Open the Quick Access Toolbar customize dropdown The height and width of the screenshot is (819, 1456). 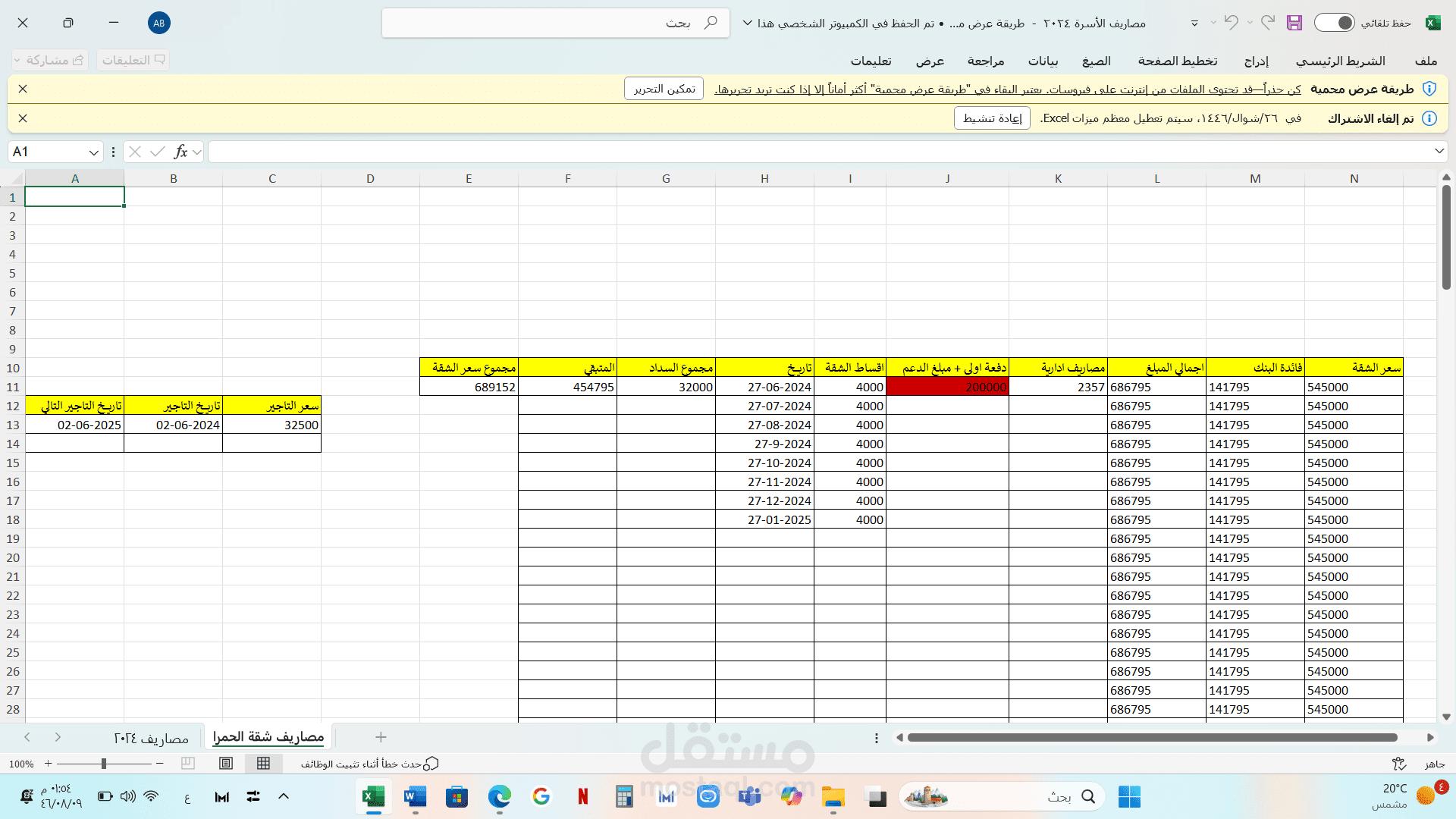coord(1194,24)
